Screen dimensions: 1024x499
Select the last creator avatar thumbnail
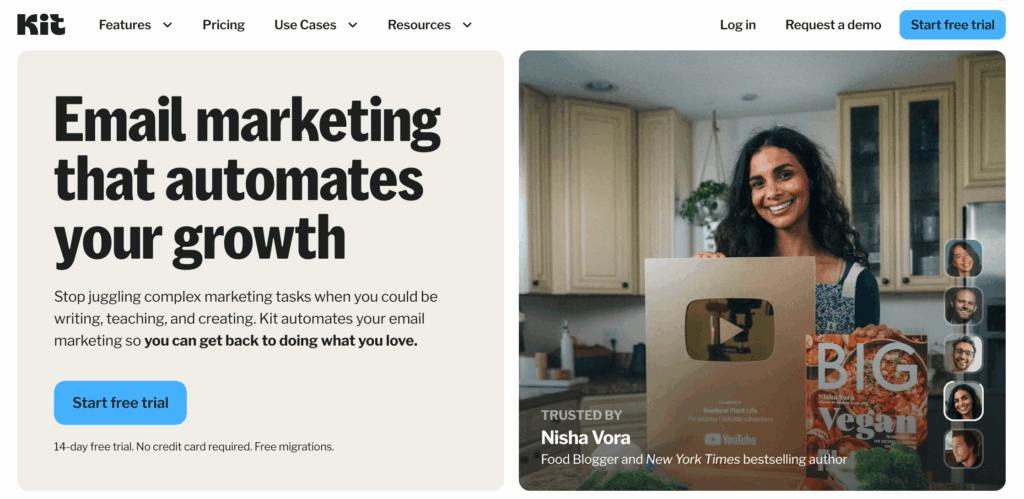pyautogui.click(x=963, y=448)
